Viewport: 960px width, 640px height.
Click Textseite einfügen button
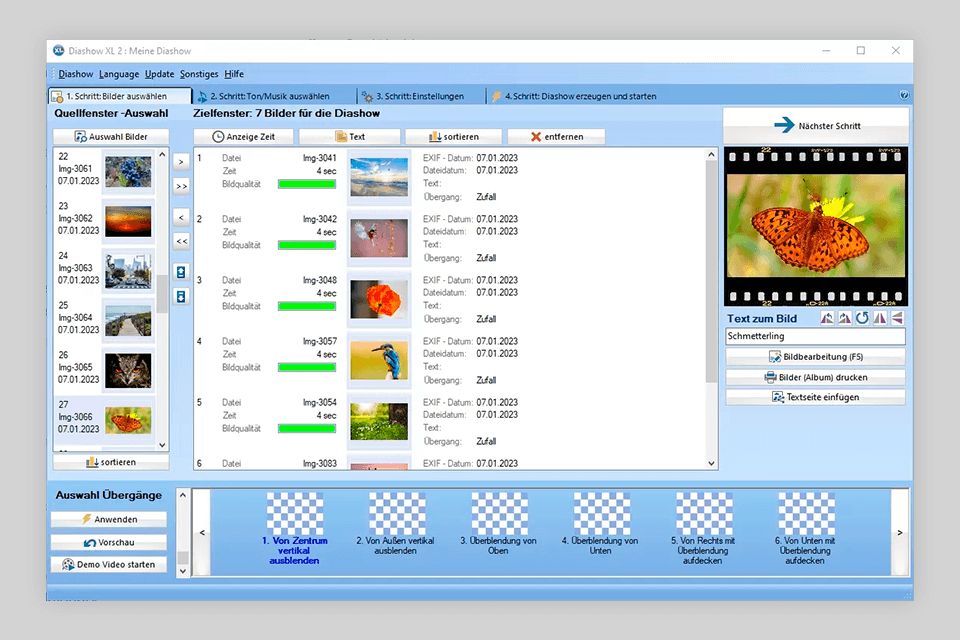pos(816,397)
